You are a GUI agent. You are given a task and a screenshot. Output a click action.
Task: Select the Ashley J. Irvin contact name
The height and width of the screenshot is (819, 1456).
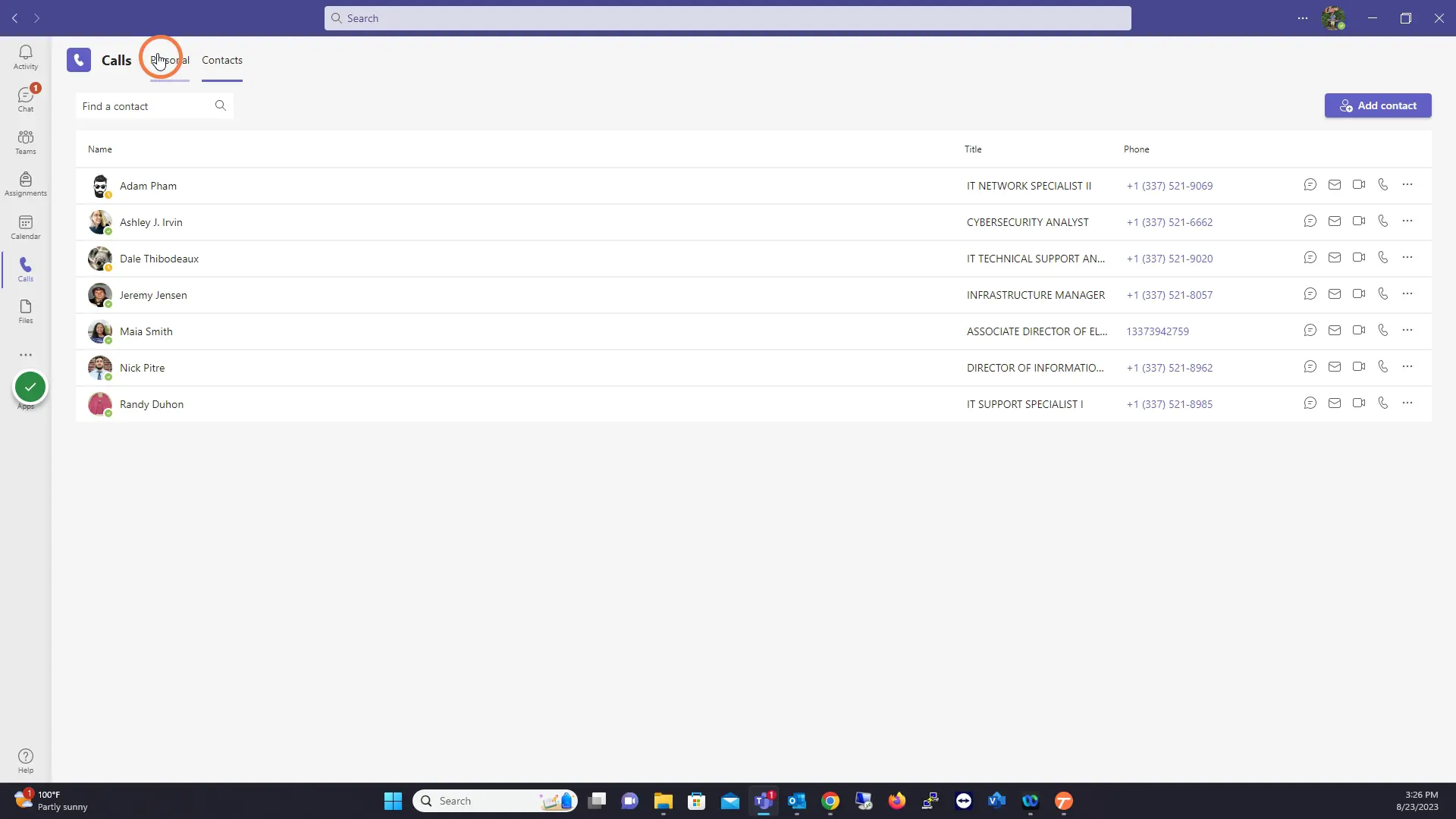click(x=151, y=222)
